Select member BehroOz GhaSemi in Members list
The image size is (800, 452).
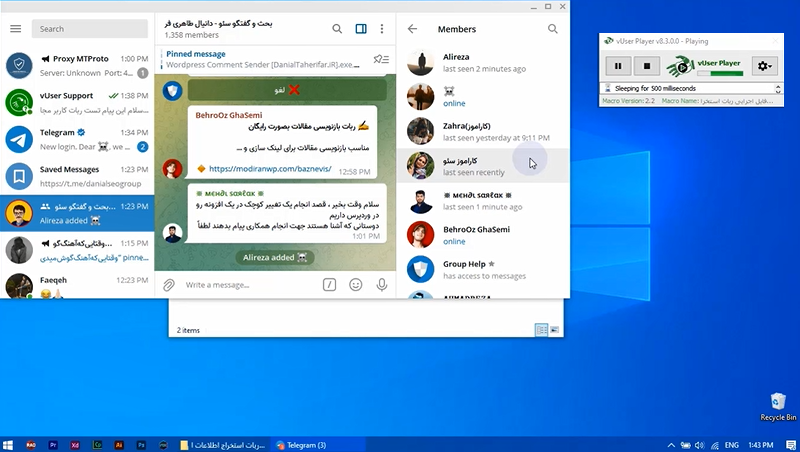(x=483, y=235)
